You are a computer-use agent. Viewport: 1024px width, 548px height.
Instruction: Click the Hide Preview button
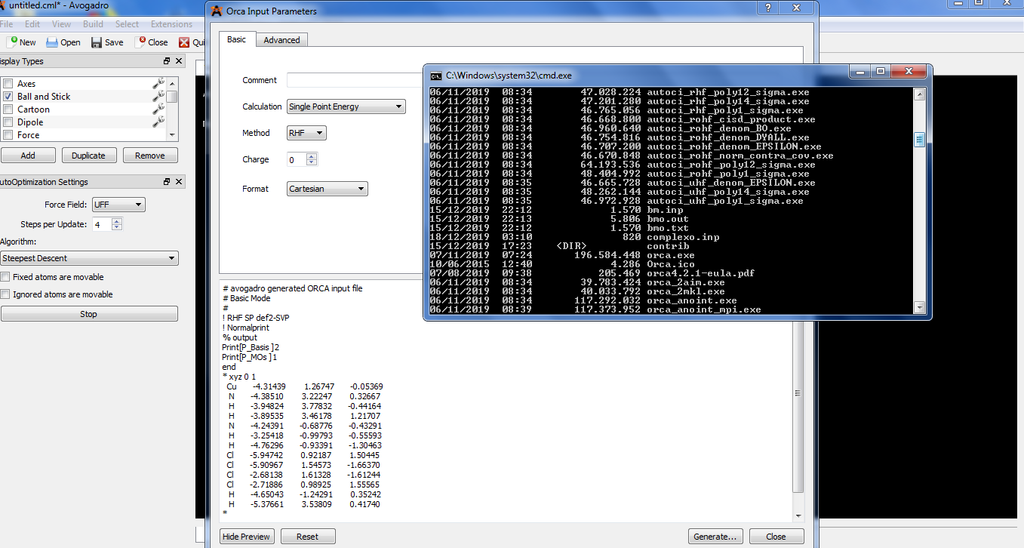[246, 536]
